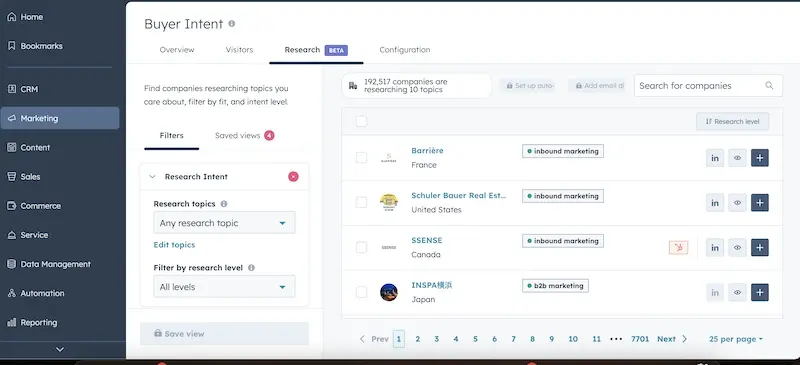Open the Service sidebar section
800x365 pixels.
click(x=28, y=235)
